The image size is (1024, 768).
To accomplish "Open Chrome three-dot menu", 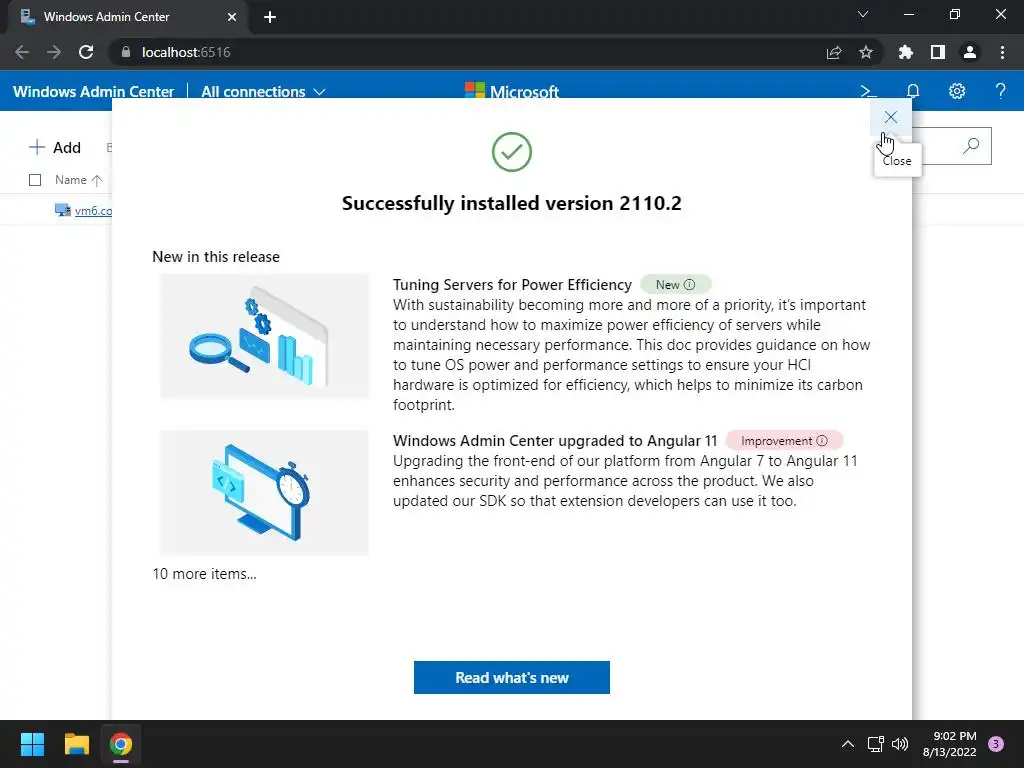I will tap(1002, 52).
